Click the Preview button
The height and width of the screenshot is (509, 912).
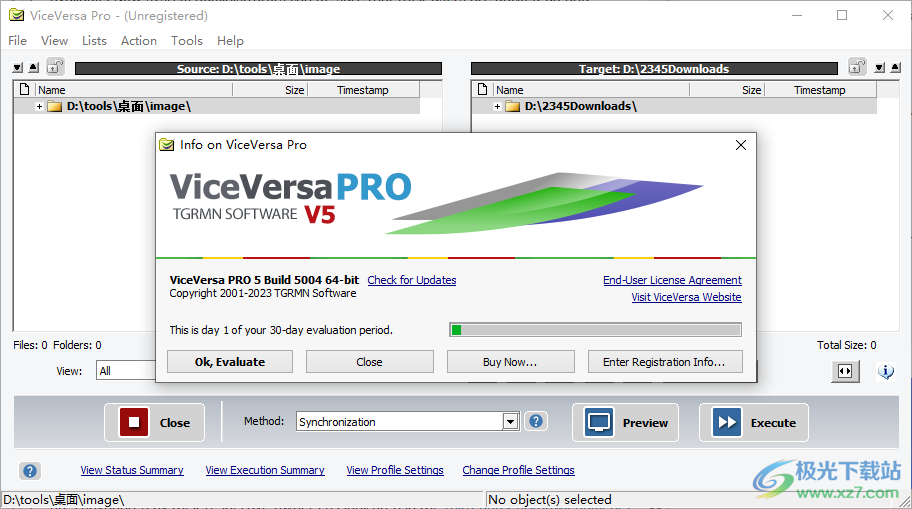pos(626,422)
